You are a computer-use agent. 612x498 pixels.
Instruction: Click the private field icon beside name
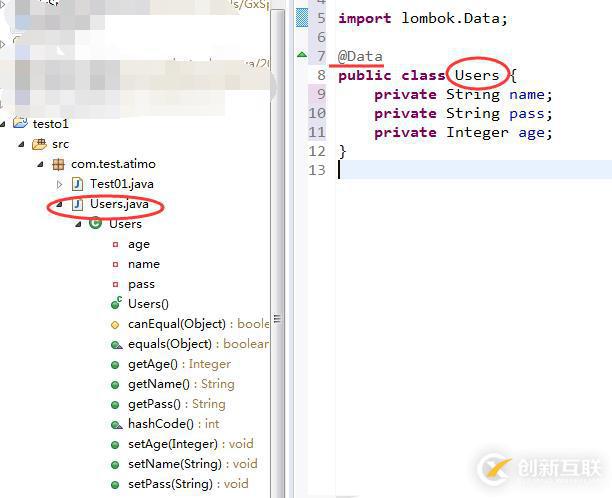115,265
